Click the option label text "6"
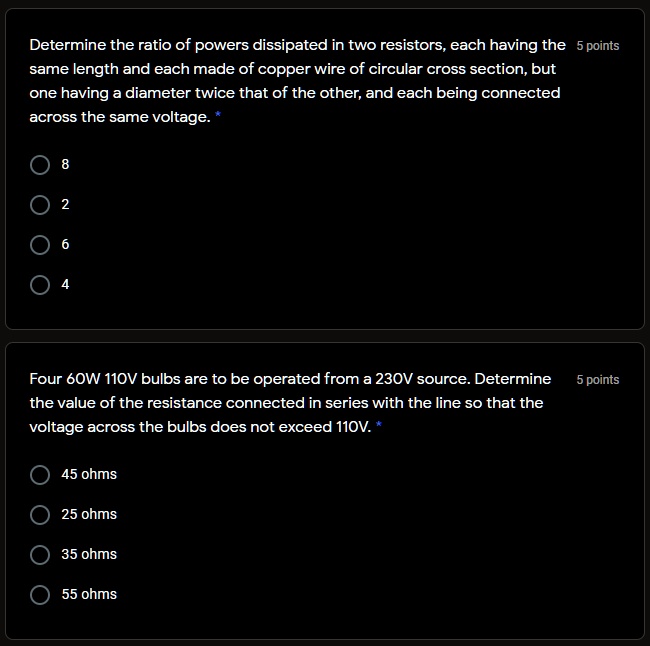Viewport: 650px width, 646px height. click(66, 244)
